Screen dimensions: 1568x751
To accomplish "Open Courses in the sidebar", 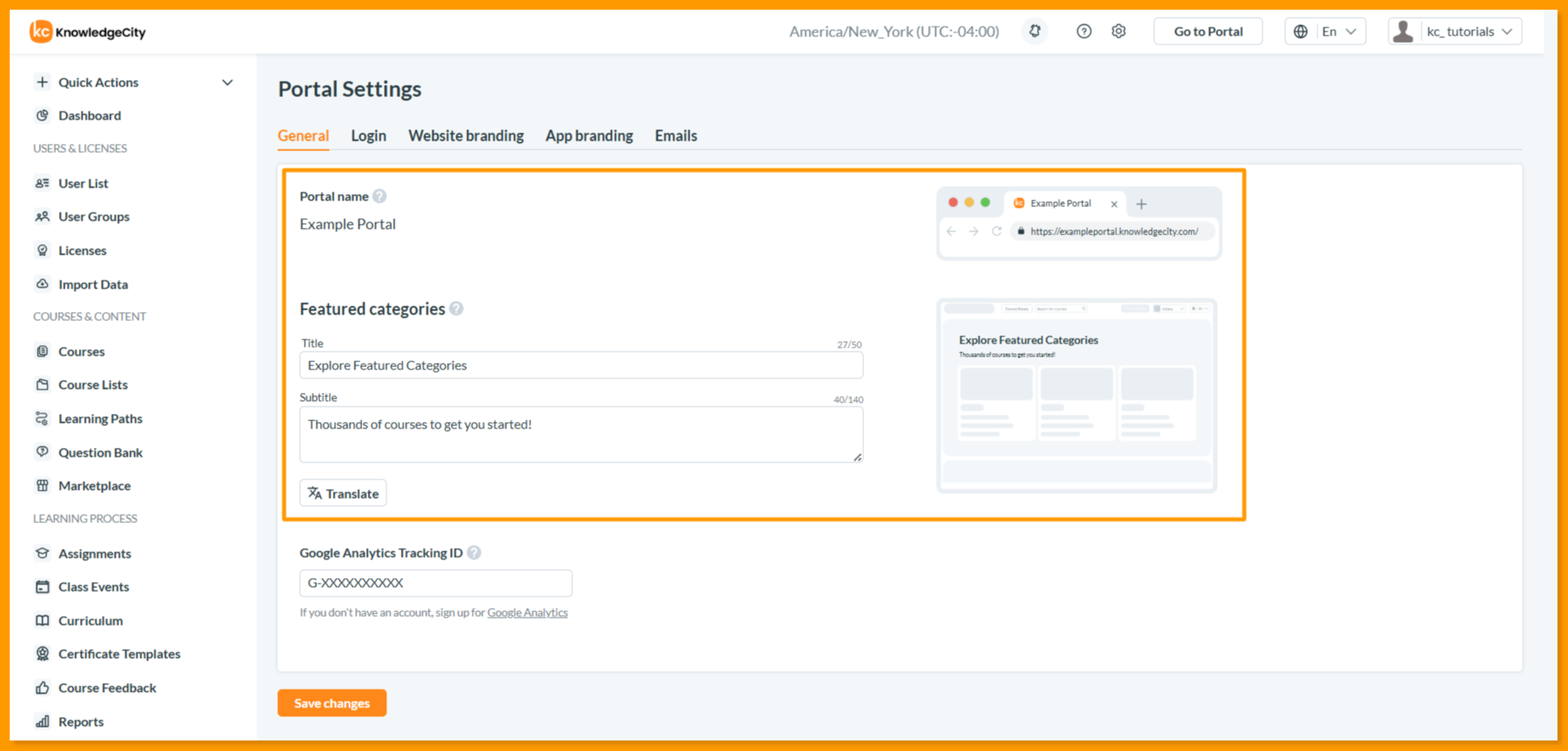I will coord(81,352).
